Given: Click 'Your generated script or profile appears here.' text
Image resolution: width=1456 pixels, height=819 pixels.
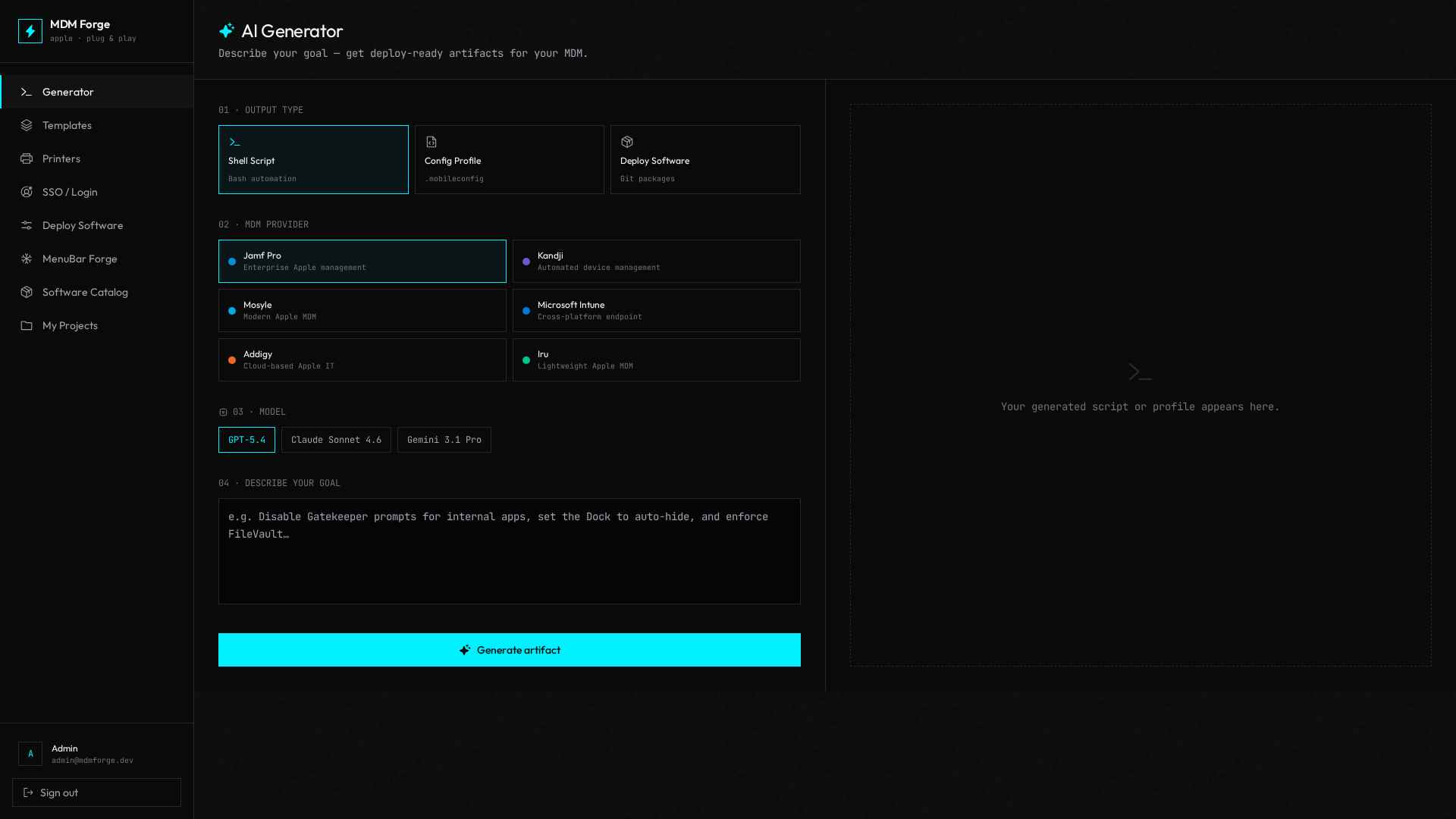Looking at the screenshot, I should click(x=1140, y=407).
